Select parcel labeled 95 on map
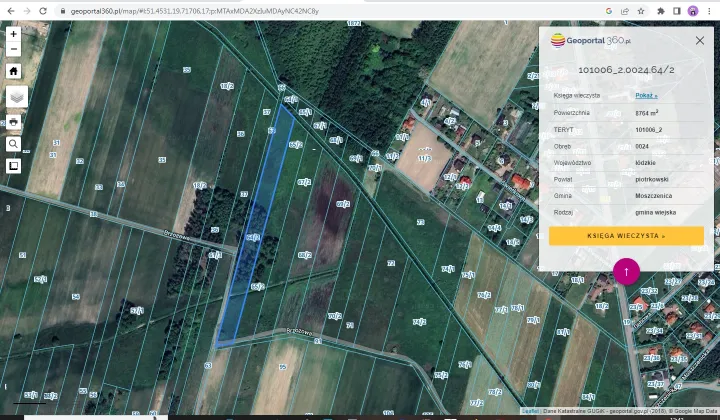Screen dimensions: 720x420 [x=282, y=367]
